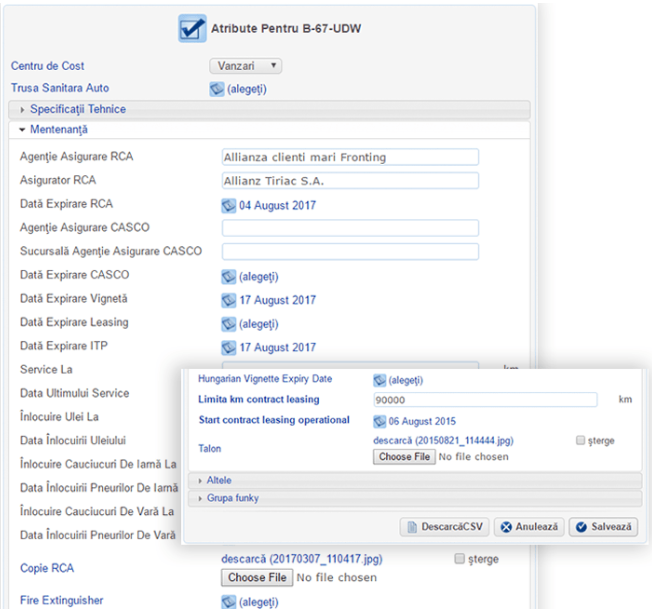The image size is (652, 611).
Task: Click calendar icon for Fire Extinguisher
Action: coord(228,602)
